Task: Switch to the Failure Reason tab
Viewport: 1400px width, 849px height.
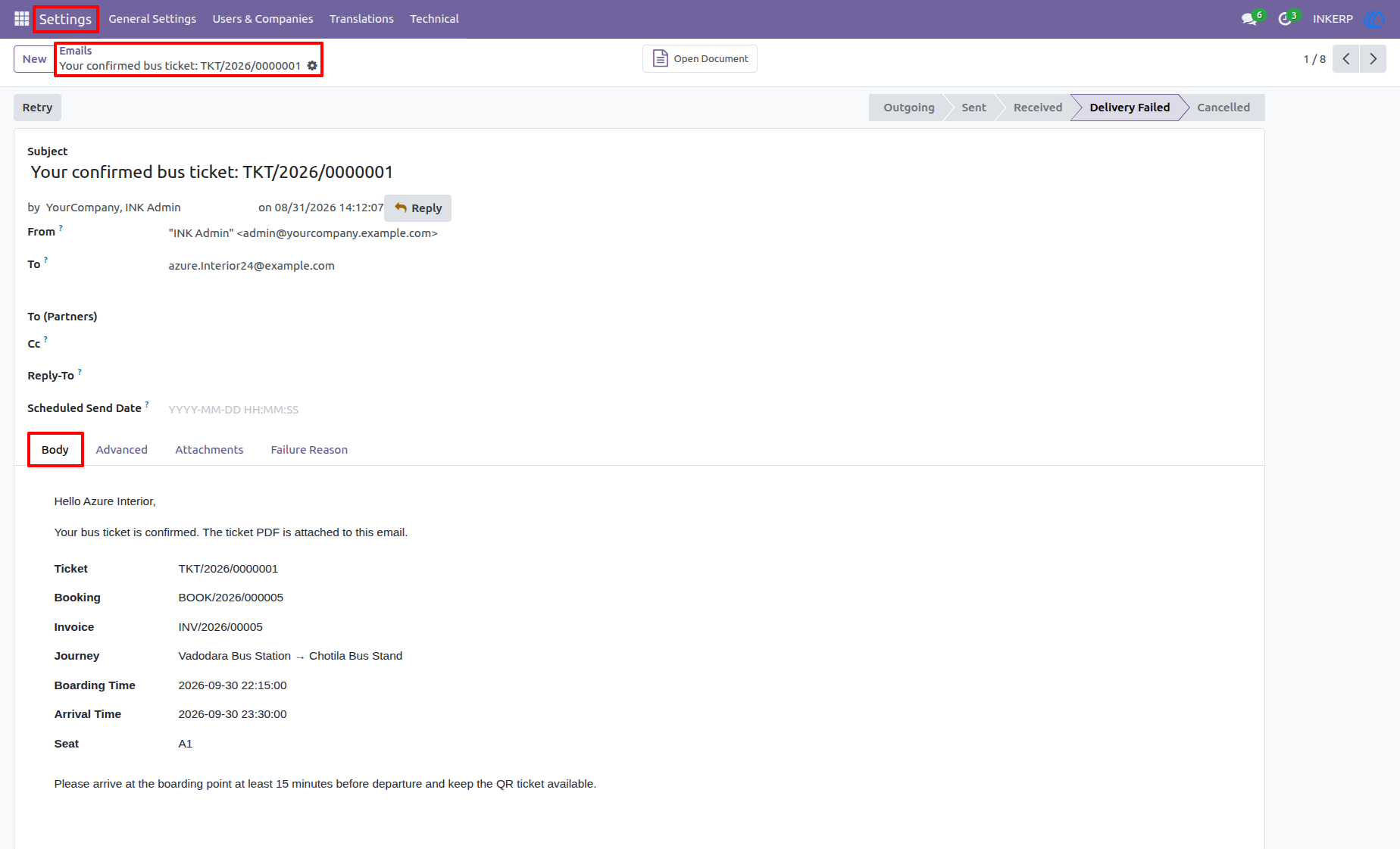Action: pyautogui.click(x=309, y=449)
